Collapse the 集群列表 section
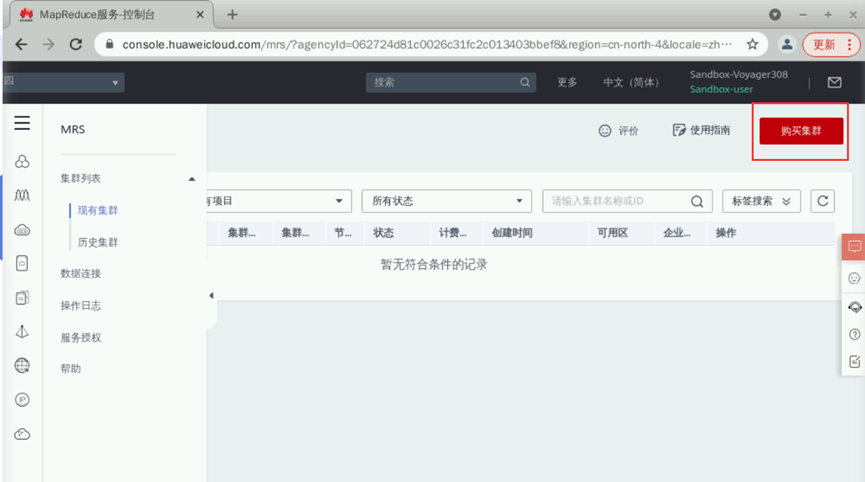Screen dimensions: 865x482 (x=191, y=179)
